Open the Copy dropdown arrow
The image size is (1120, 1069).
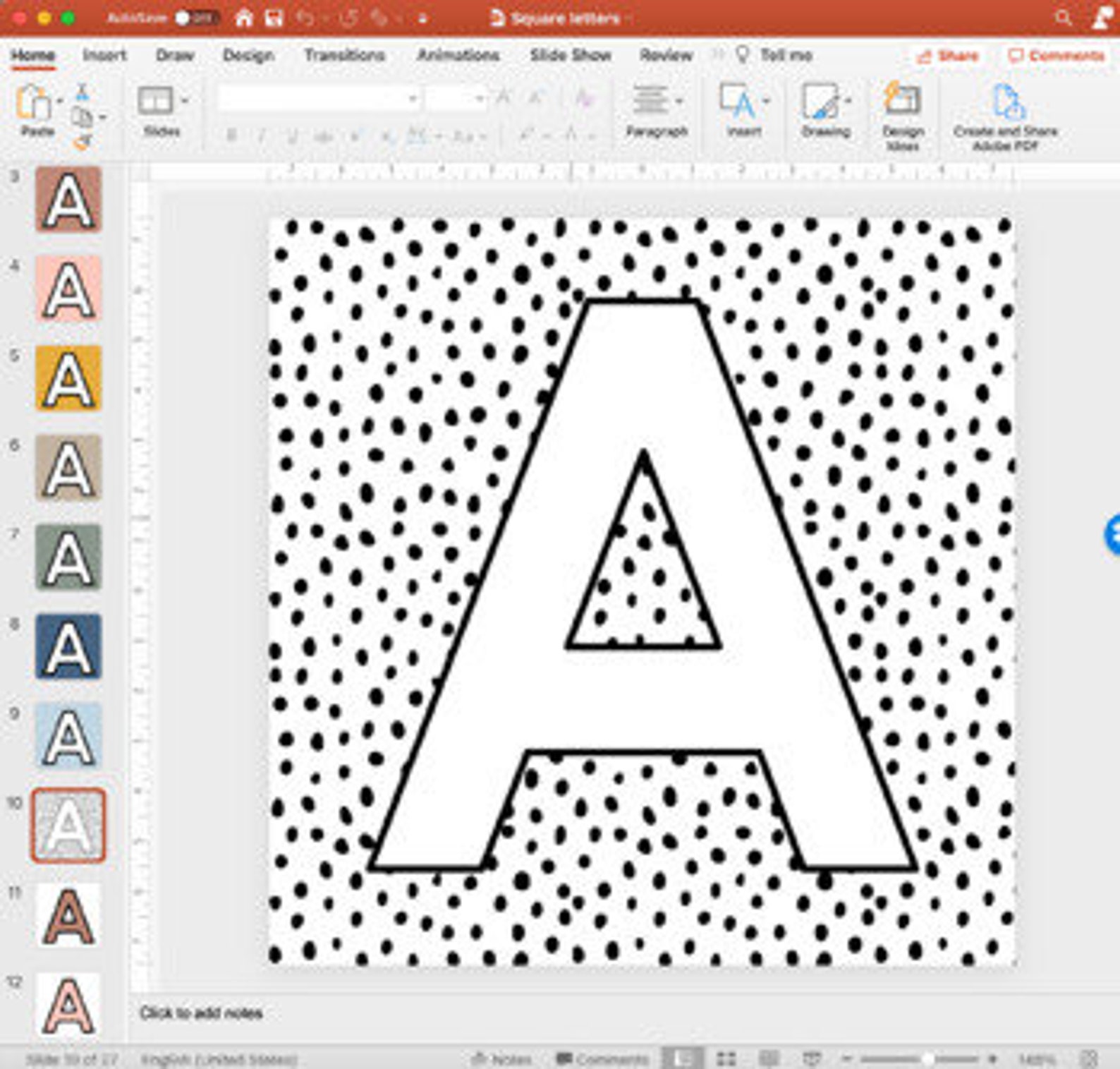(103, 117)
